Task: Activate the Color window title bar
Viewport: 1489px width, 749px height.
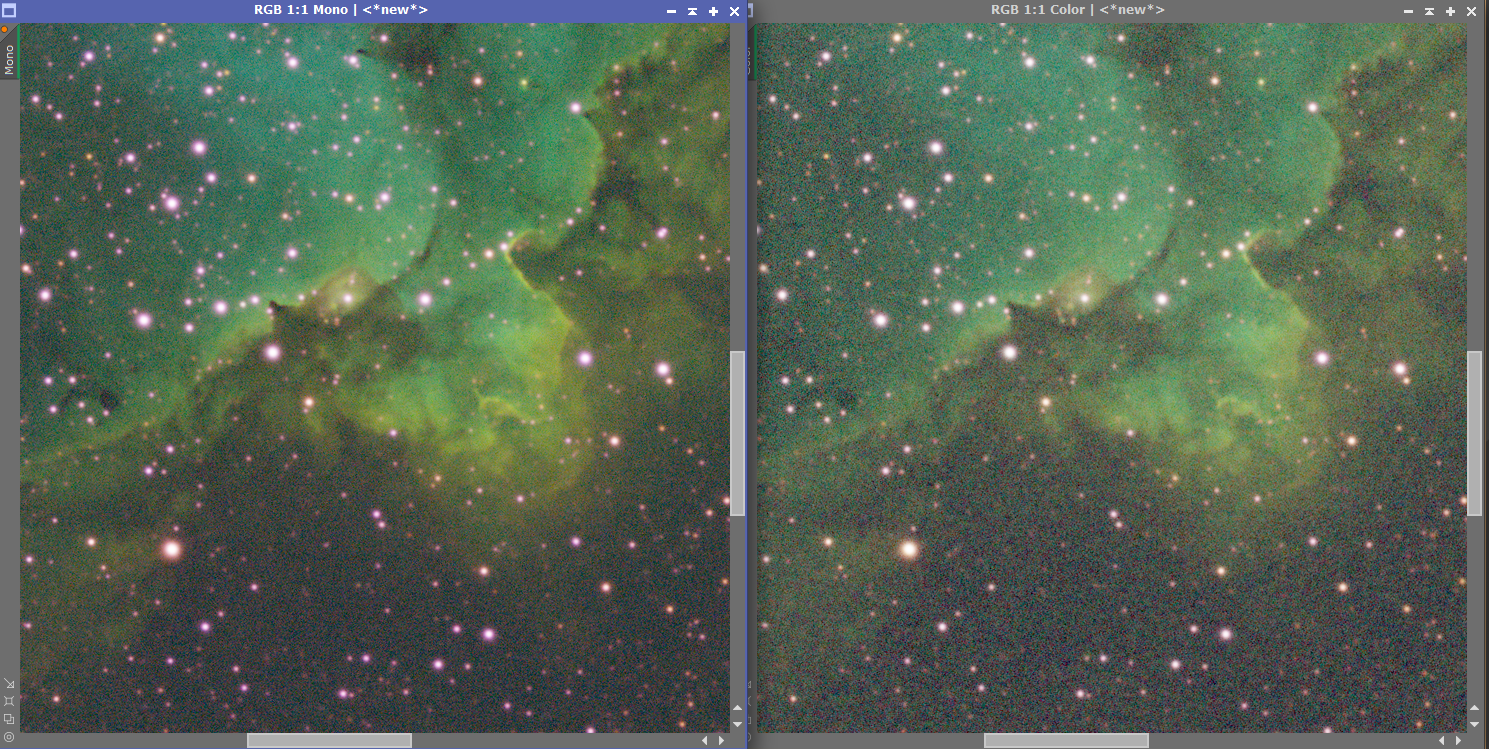Action: point(1077,10)
